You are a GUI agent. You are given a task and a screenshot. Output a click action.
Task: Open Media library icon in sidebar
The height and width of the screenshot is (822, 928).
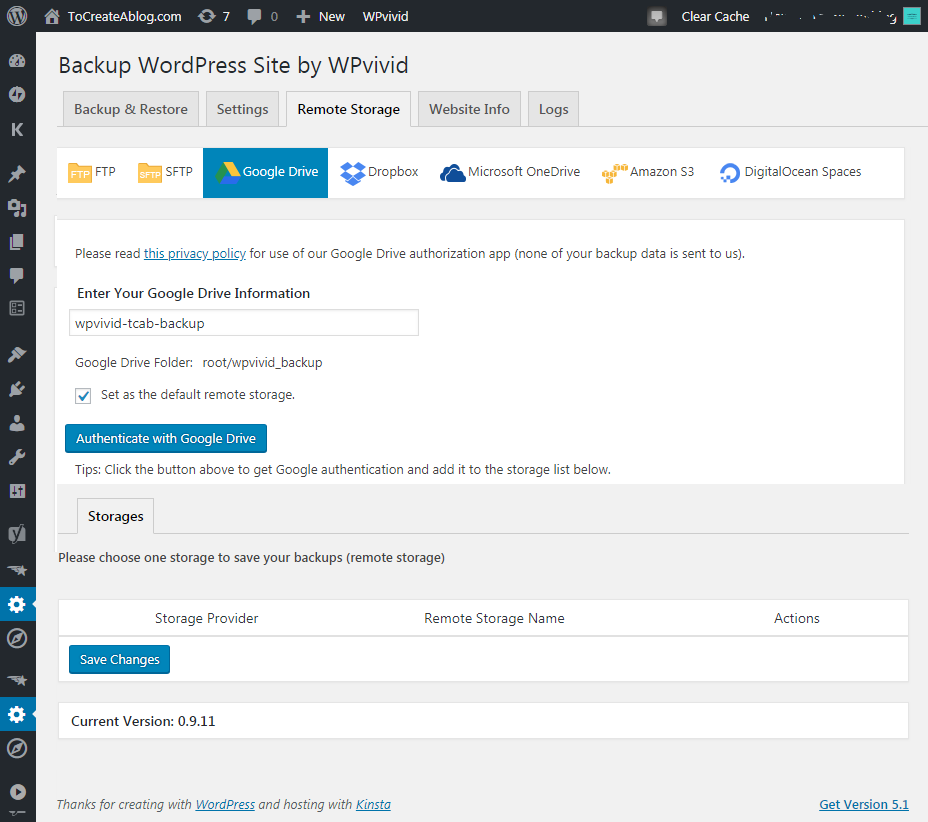pos(17,208)
